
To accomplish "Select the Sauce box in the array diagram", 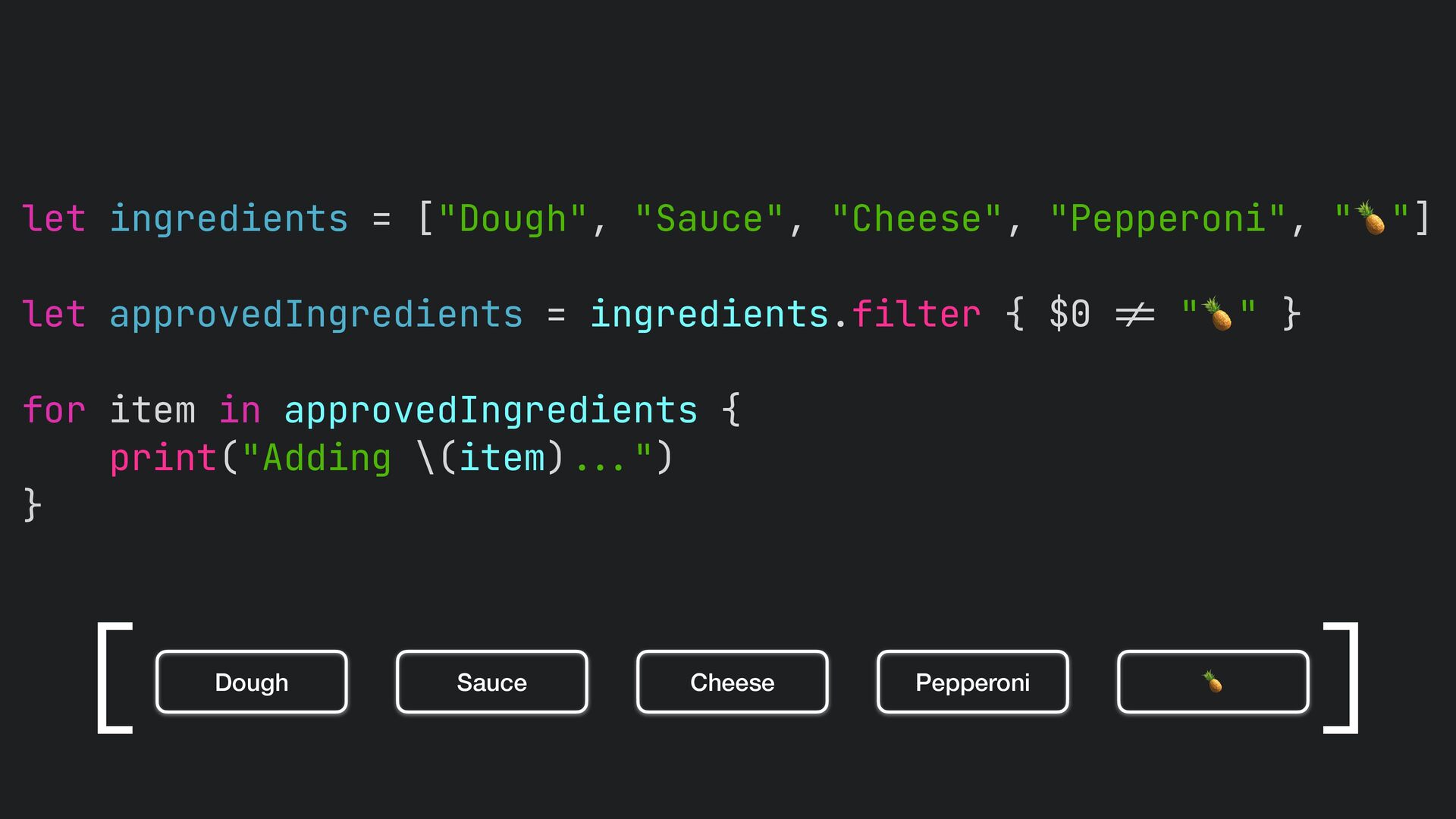I will (x=491, y=682).
